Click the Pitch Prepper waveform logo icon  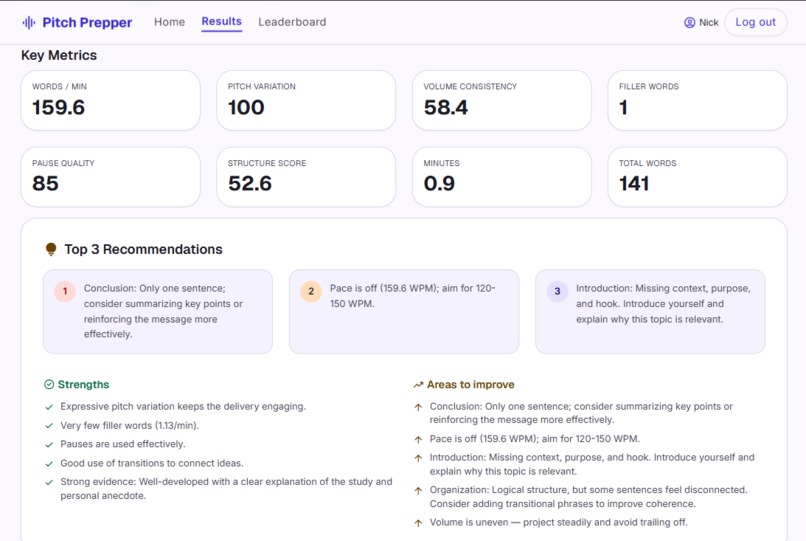[29, 23]
